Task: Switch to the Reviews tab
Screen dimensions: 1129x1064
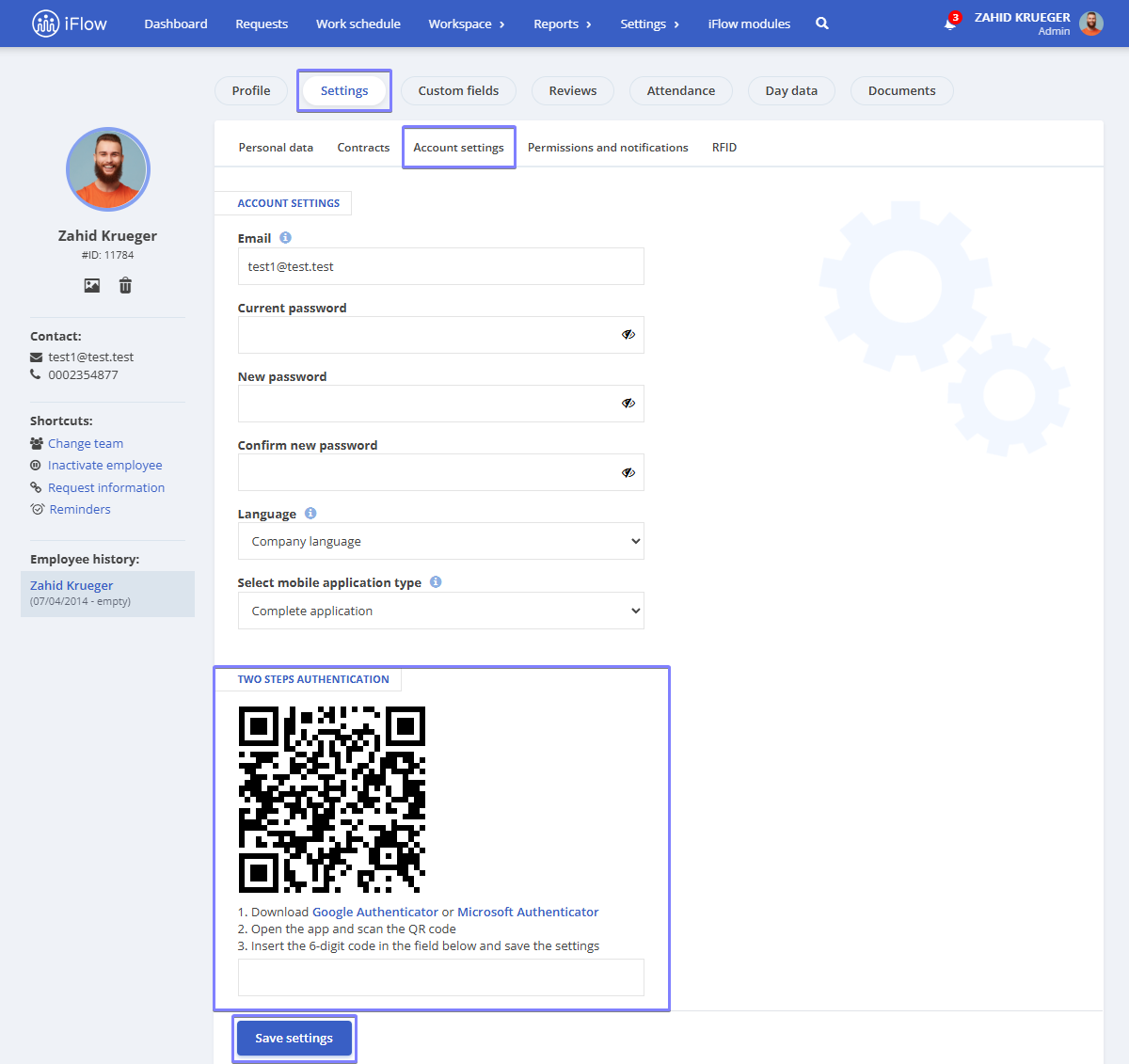Action: tap(573, 90)
